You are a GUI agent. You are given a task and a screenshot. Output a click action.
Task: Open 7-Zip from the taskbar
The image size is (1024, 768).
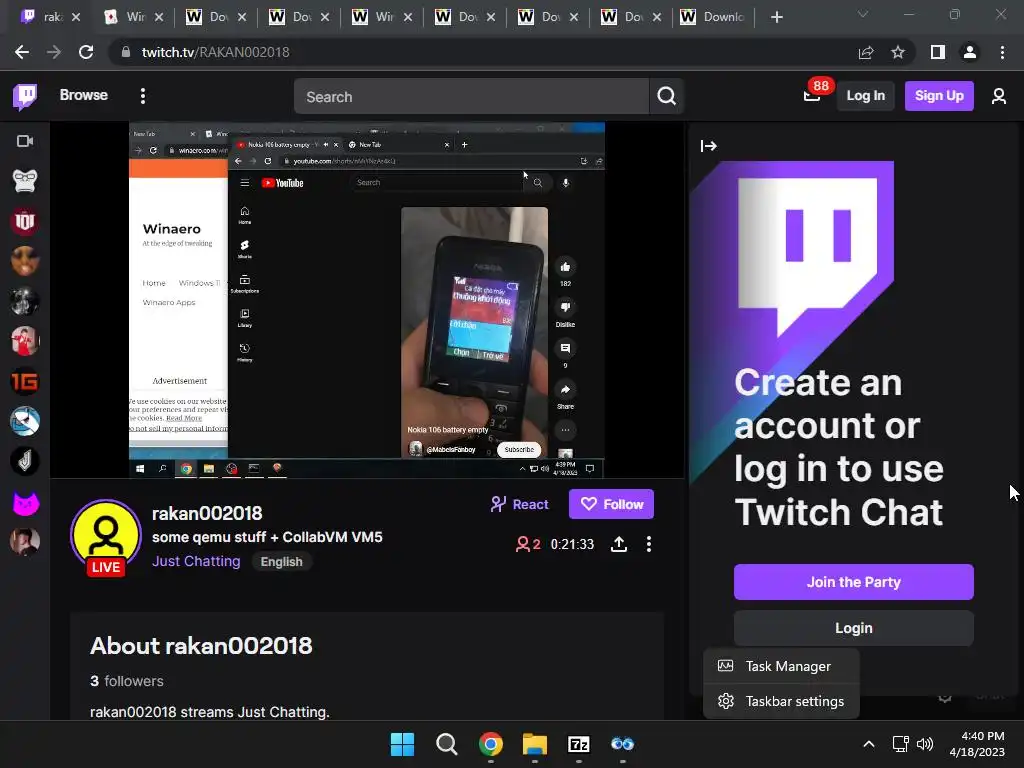pyautogui.click(x=579, y=744)
